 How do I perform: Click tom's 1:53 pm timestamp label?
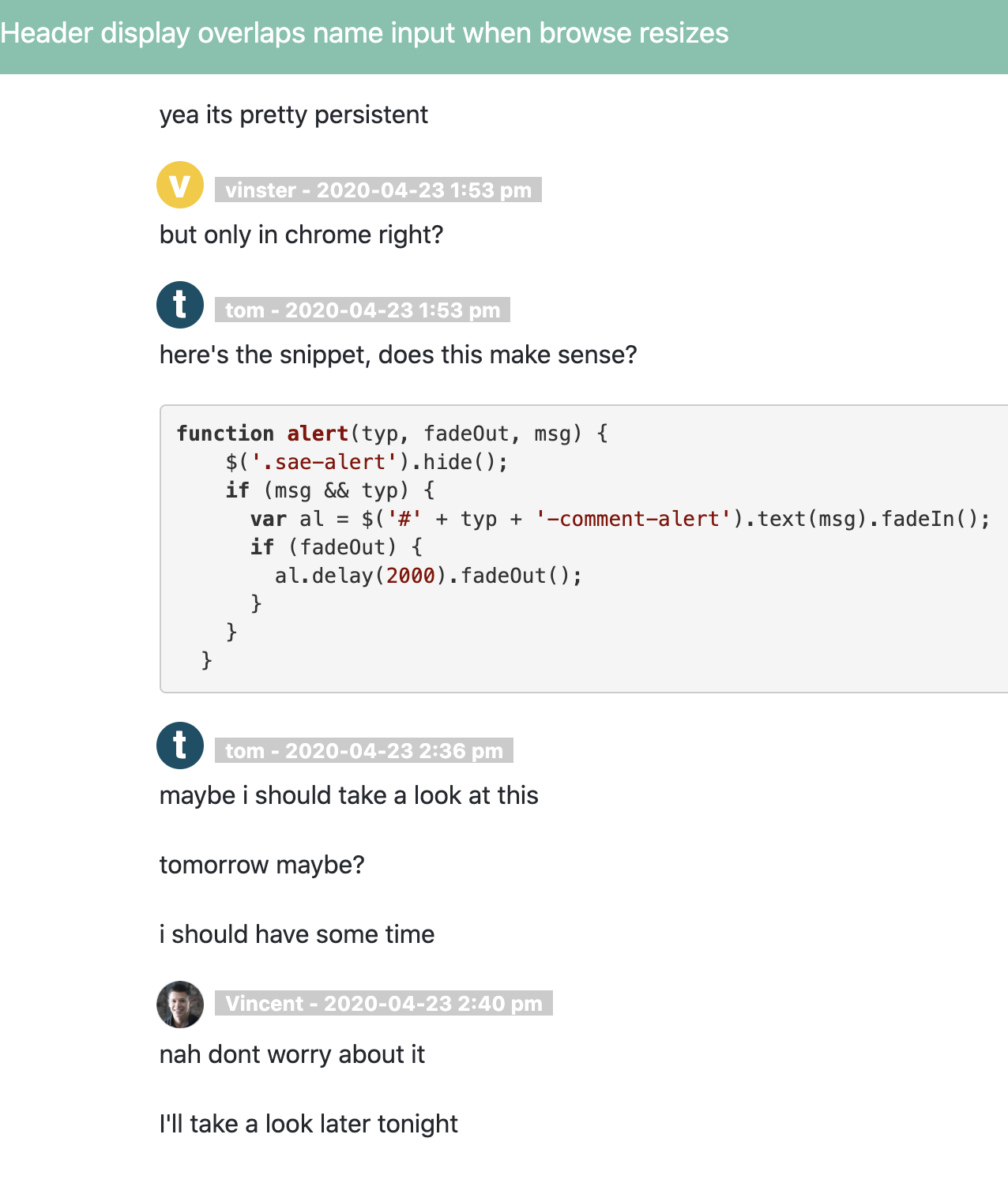click(x=362, y=310)
